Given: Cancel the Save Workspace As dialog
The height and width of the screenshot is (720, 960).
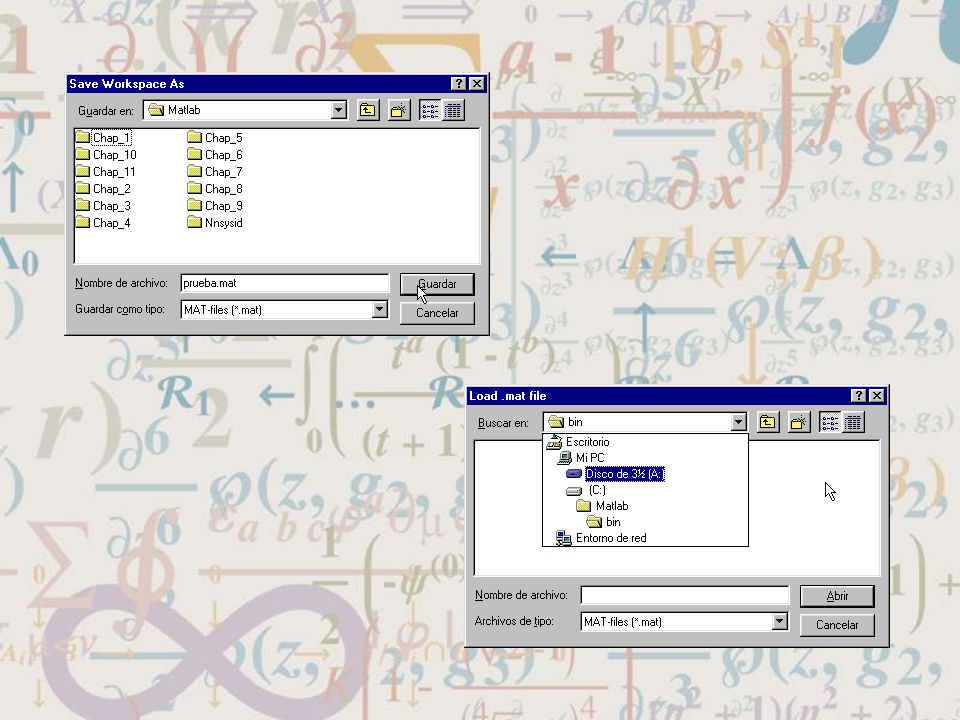Looking at the screenshot, I should click(x=437, y=313).
